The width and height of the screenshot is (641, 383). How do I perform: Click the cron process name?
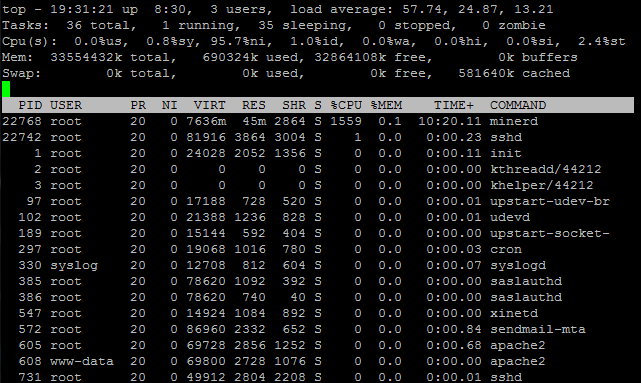506,249
